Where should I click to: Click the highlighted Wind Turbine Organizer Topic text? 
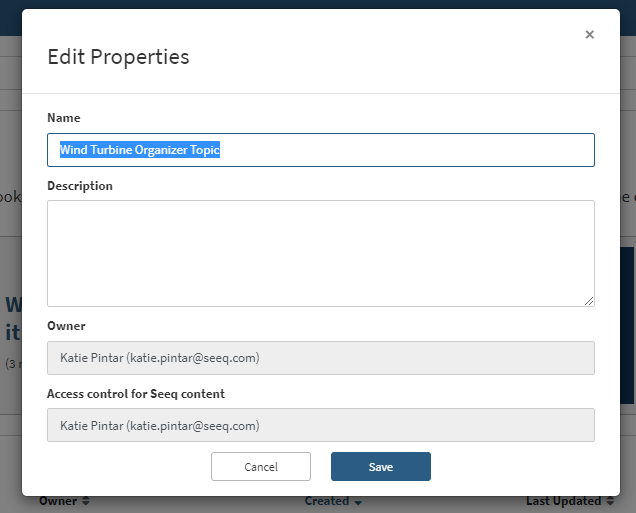click(140, 150)
